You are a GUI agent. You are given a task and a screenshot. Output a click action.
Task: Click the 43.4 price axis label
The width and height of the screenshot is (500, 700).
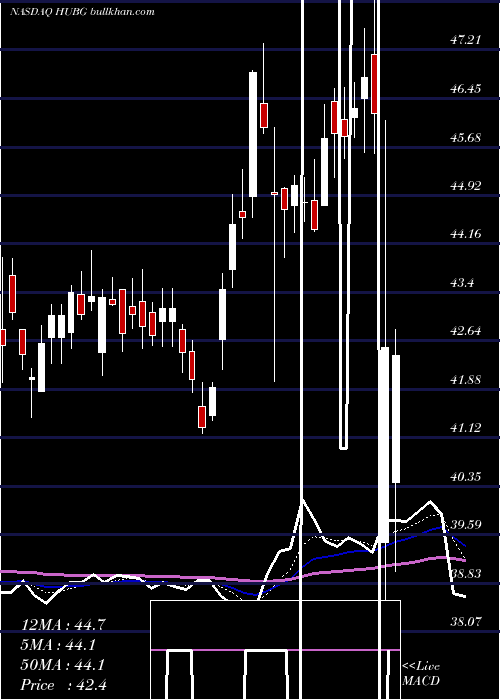(x=462, y=283)
